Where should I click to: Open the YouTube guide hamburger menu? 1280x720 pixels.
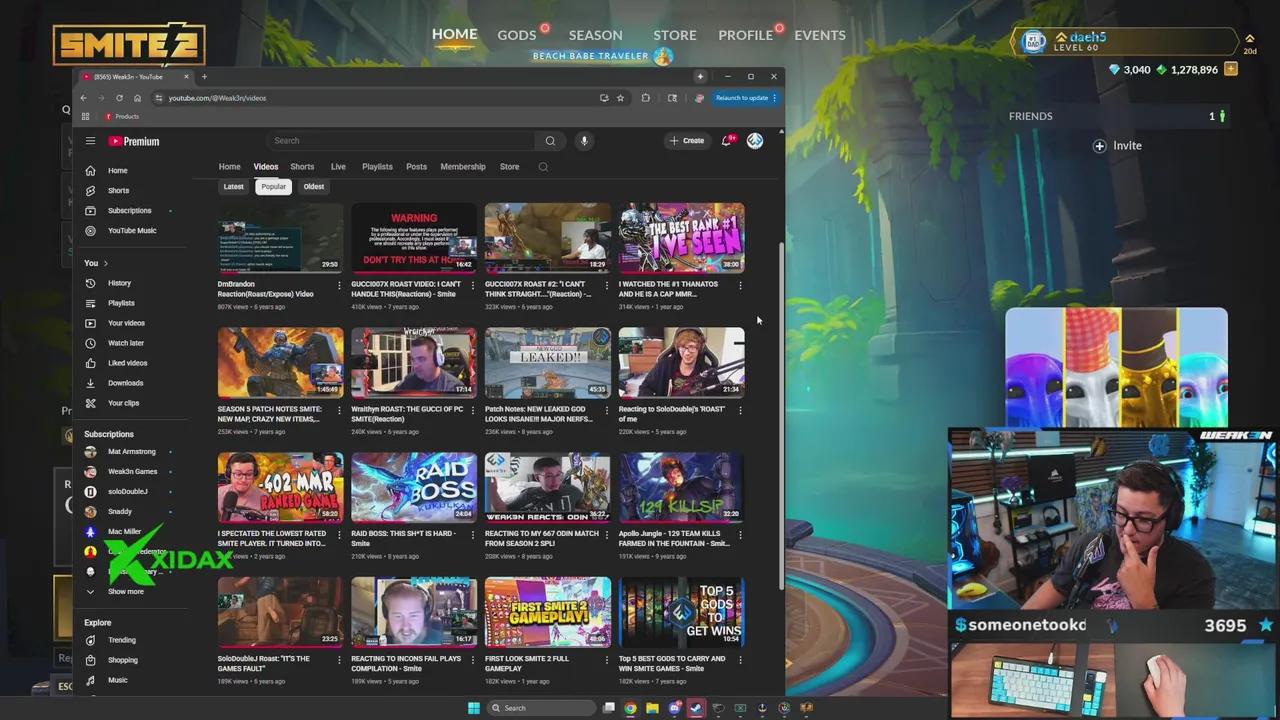[x=90, y=140]
